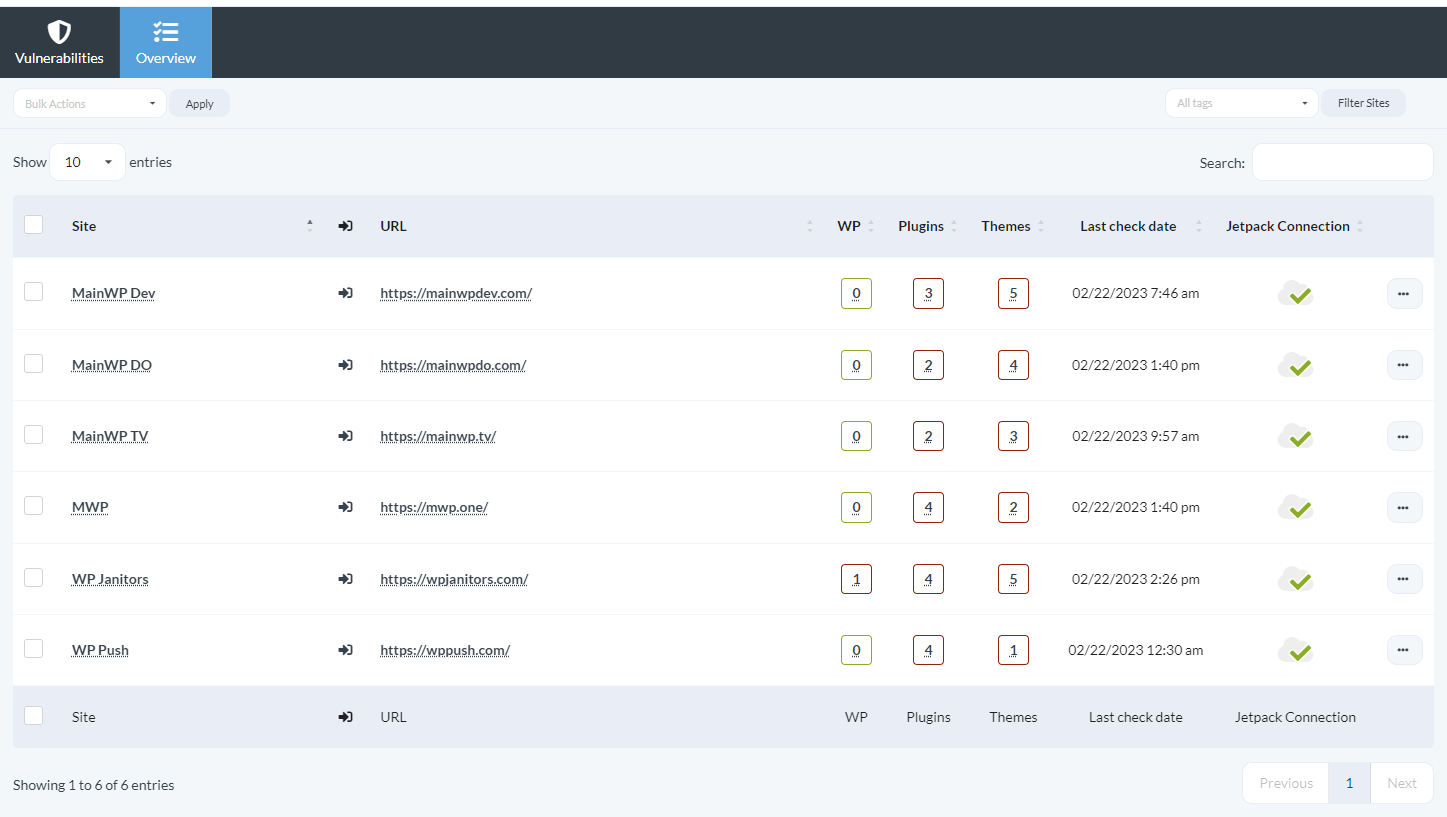Open WP Admin jump icon for MWP
This screenshot has height=817, width=1447.
coord(345,507)
